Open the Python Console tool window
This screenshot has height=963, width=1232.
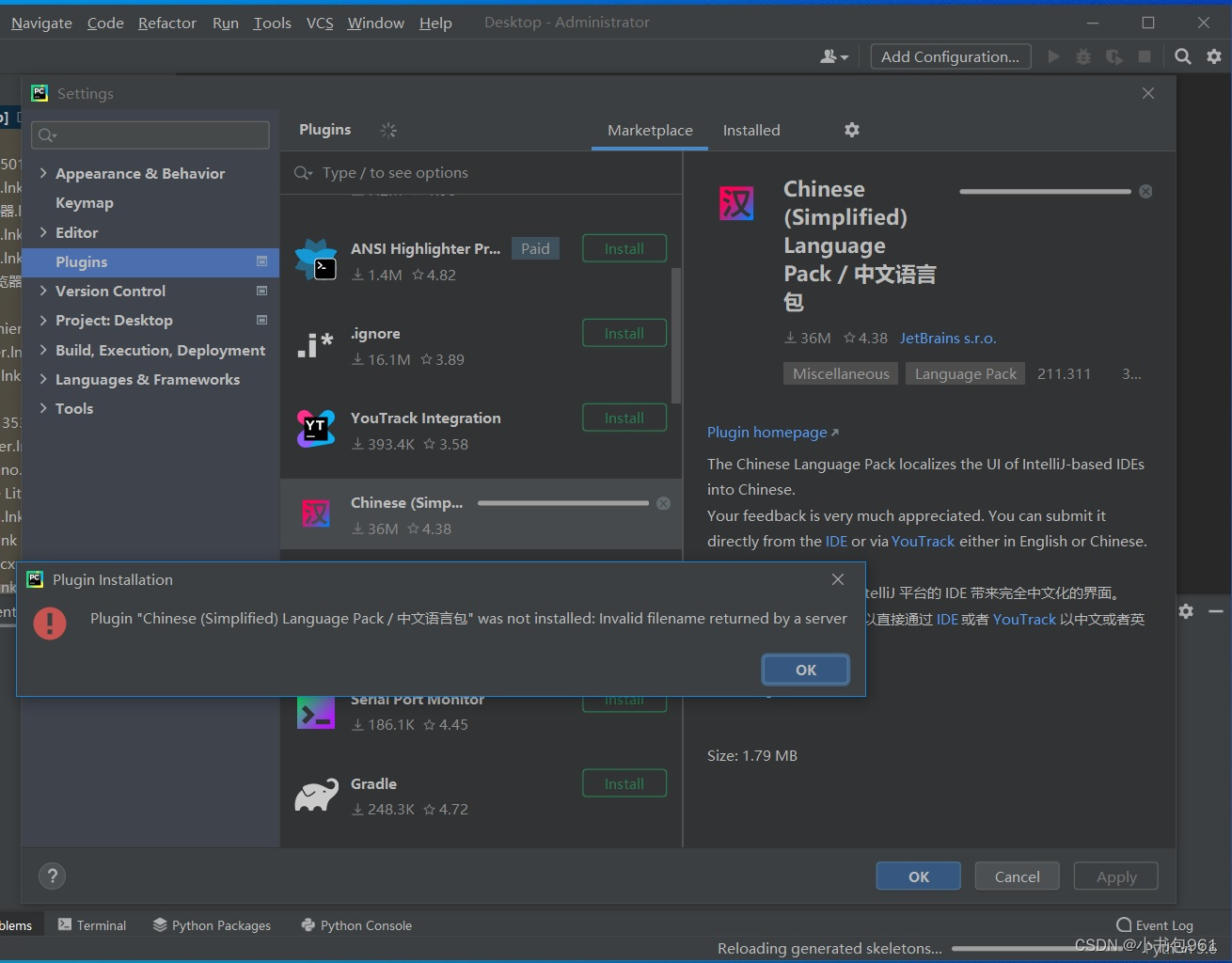coord(356,925)
